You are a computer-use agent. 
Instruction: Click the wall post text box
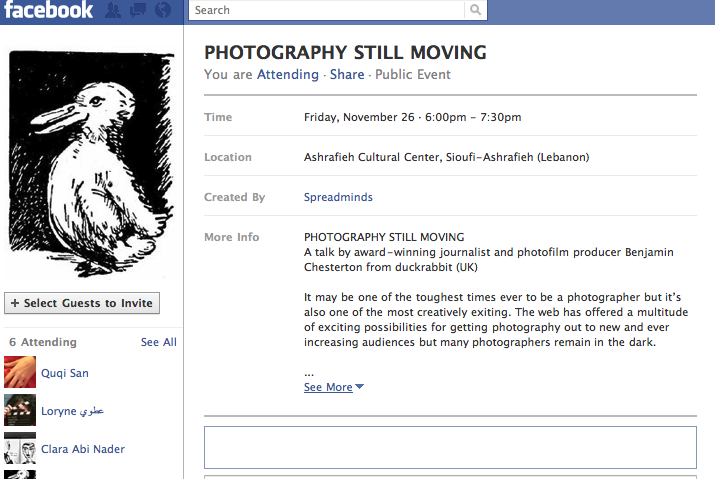point(451,448)
